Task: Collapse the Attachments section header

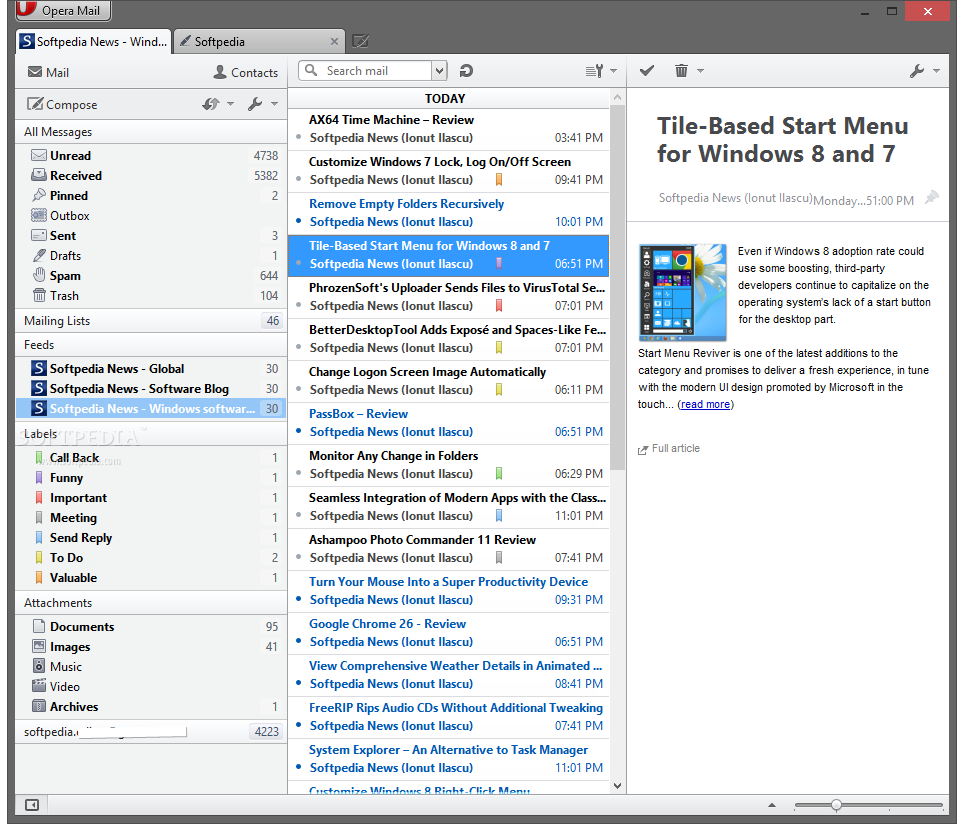Action: coord(151,602)
